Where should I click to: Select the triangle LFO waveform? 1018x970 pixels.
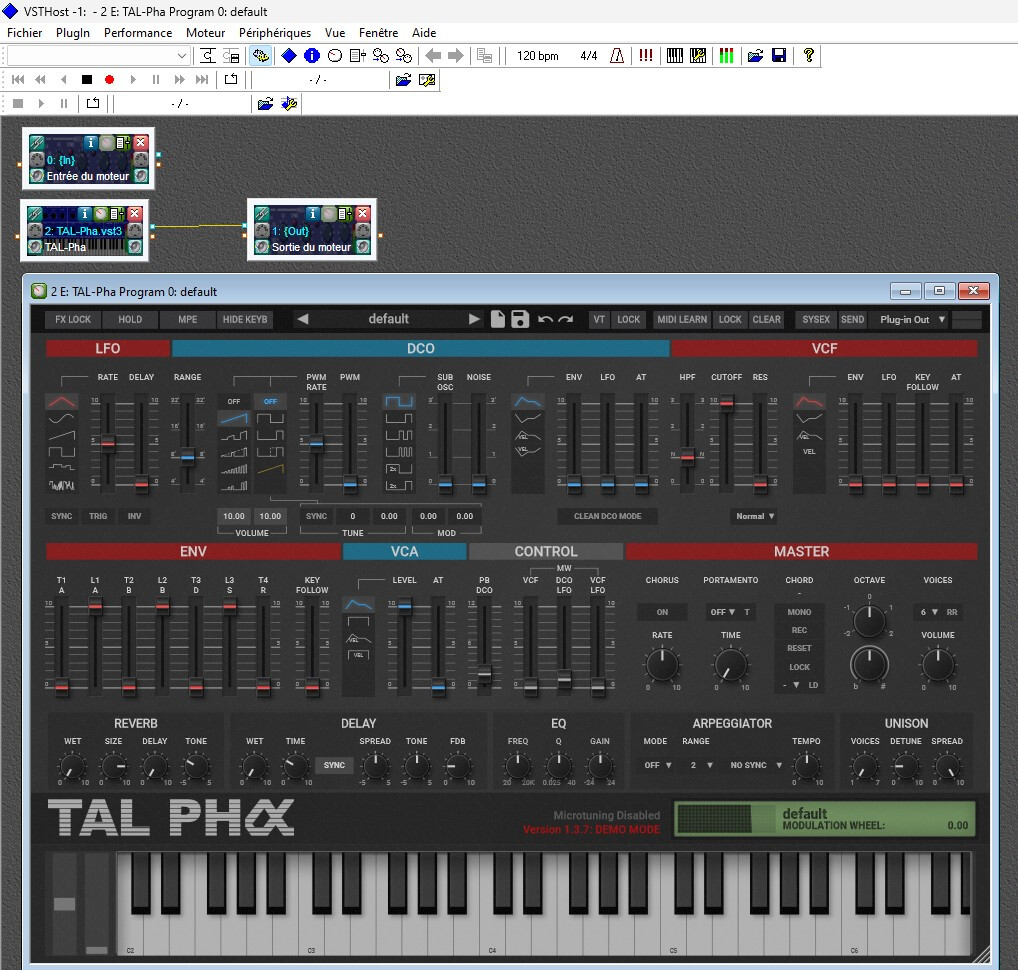(62, 402)
